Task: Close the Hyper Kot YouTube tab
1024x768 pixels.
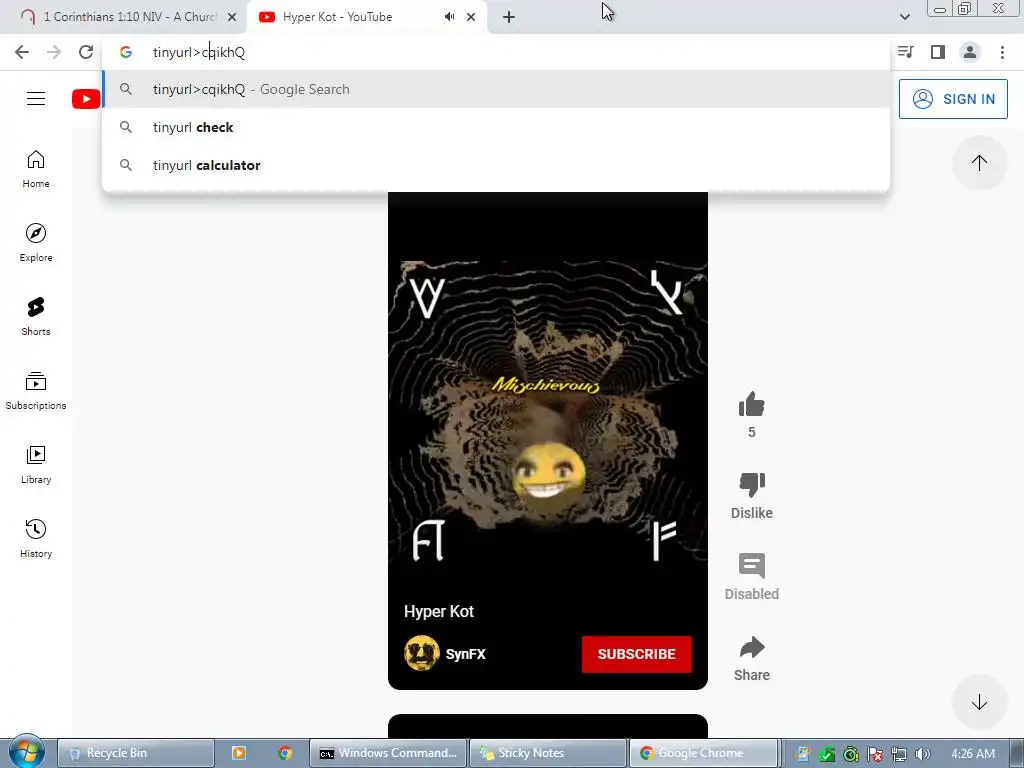Action: pos(471,17)
